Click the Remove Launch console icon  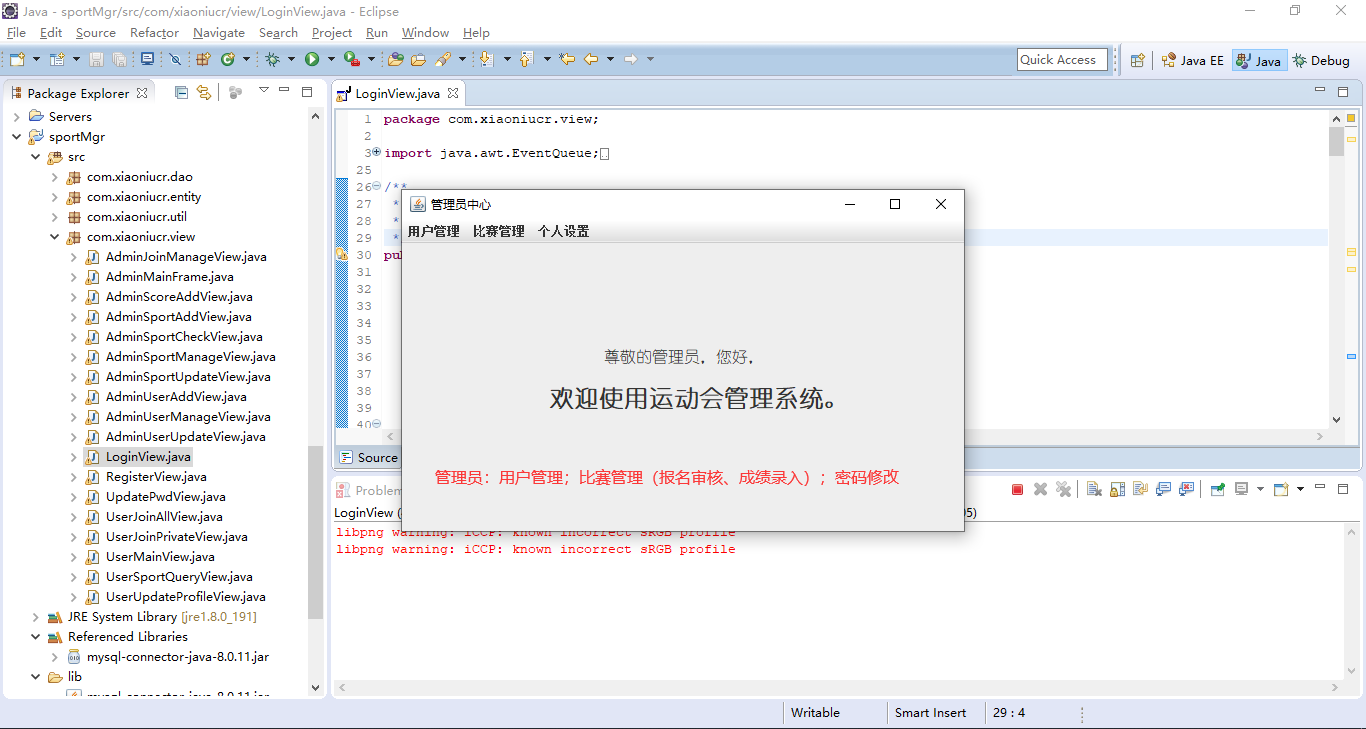tap(1040, 489)
